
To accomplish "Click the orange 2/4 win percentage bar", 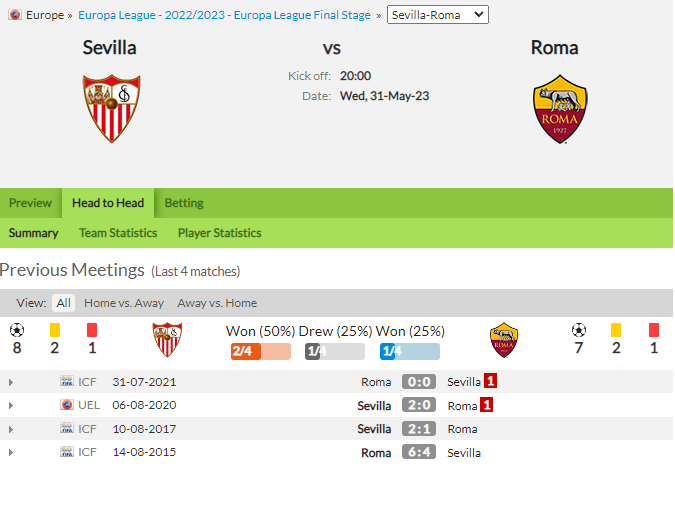I will (260, 351).
